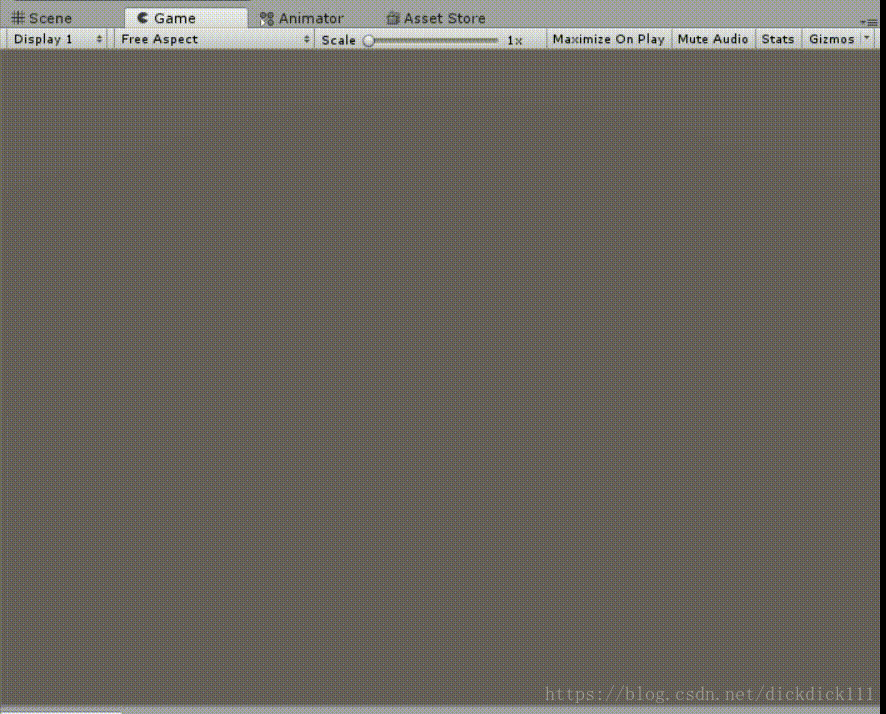This screenshot has width=886, height=714.
Task: Click the Scene tab grid icon
Action: click(18, 18)
